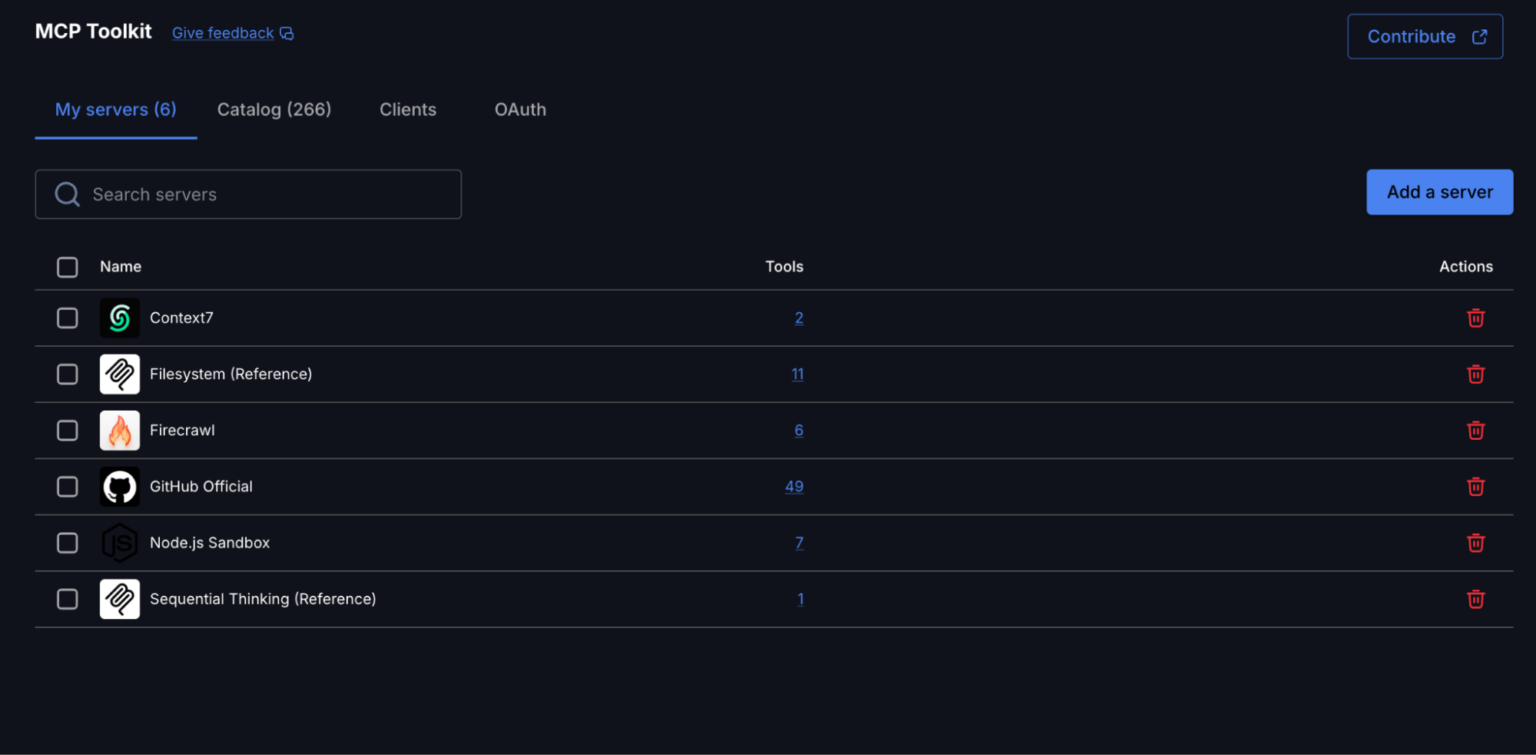Click the Sequential Thinking server icon
Viewport: 1536px width, 755px height.
click(119, 598)
